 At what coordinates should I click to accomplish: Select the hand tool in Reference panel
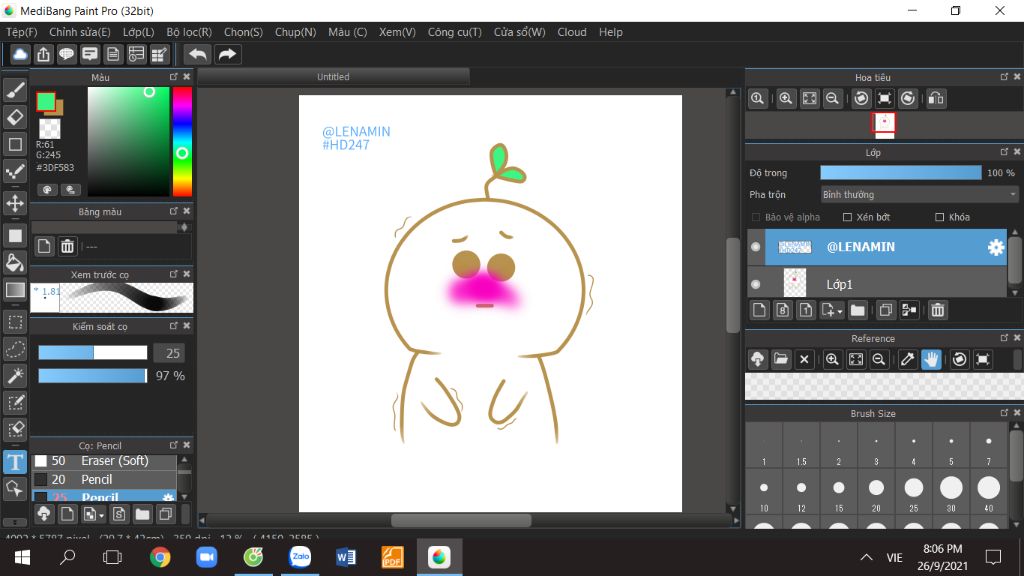[x=931, y=359]
